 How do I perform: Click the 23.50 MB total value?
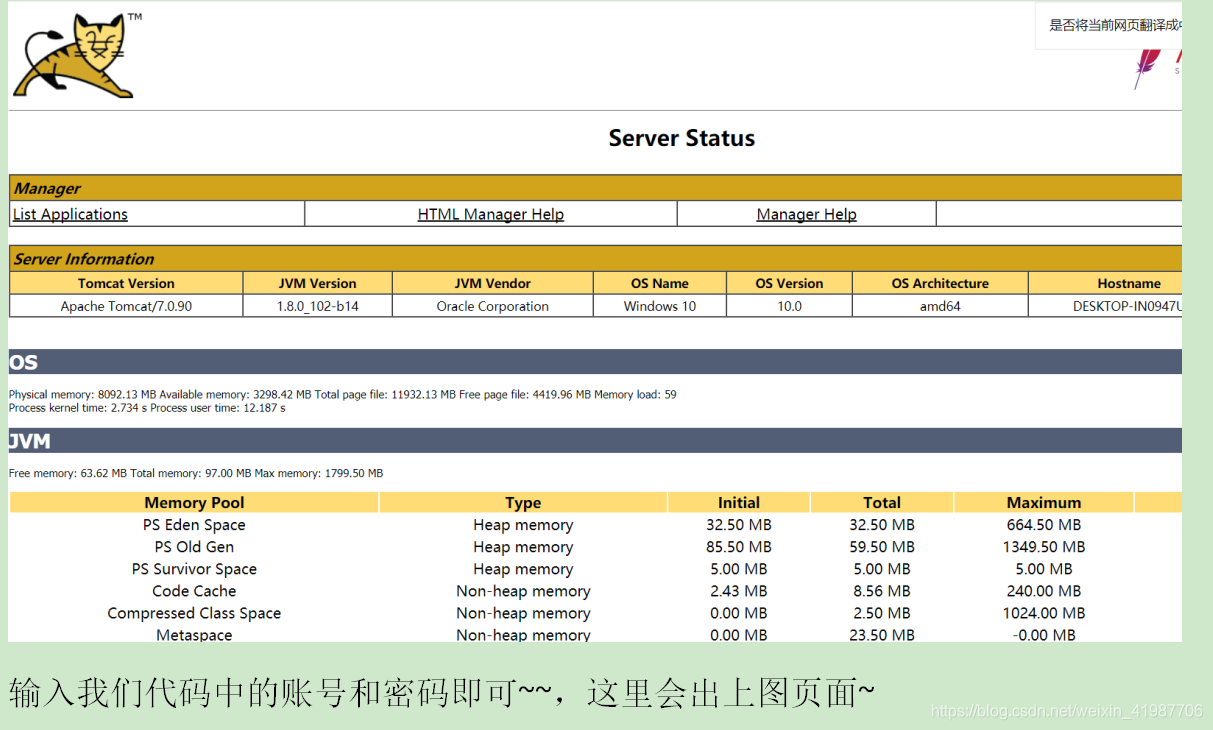point(882,635)
